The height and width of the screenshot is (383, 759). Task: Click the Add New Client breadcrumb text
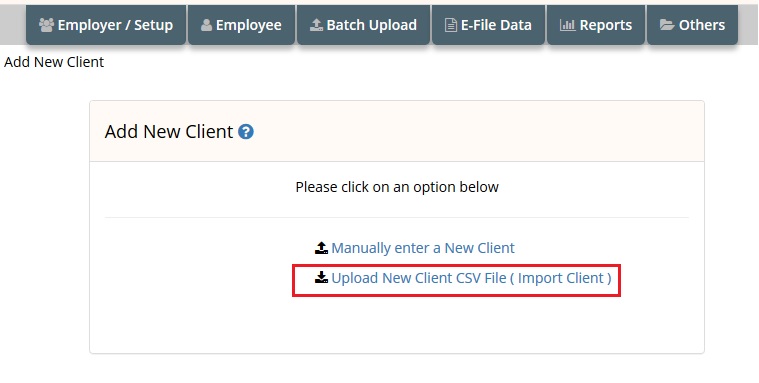point(54,62)
